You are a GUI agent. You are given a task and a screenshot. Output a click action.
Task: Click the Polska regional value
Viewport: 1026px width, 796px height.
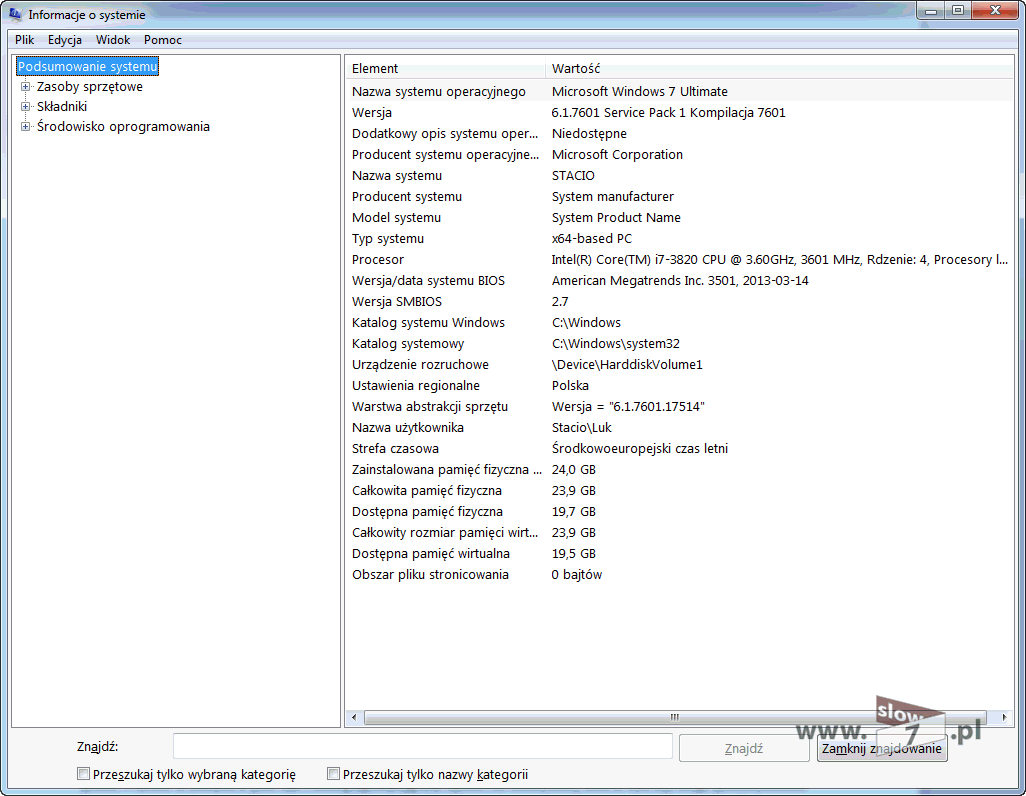click(x=570, y=385)
